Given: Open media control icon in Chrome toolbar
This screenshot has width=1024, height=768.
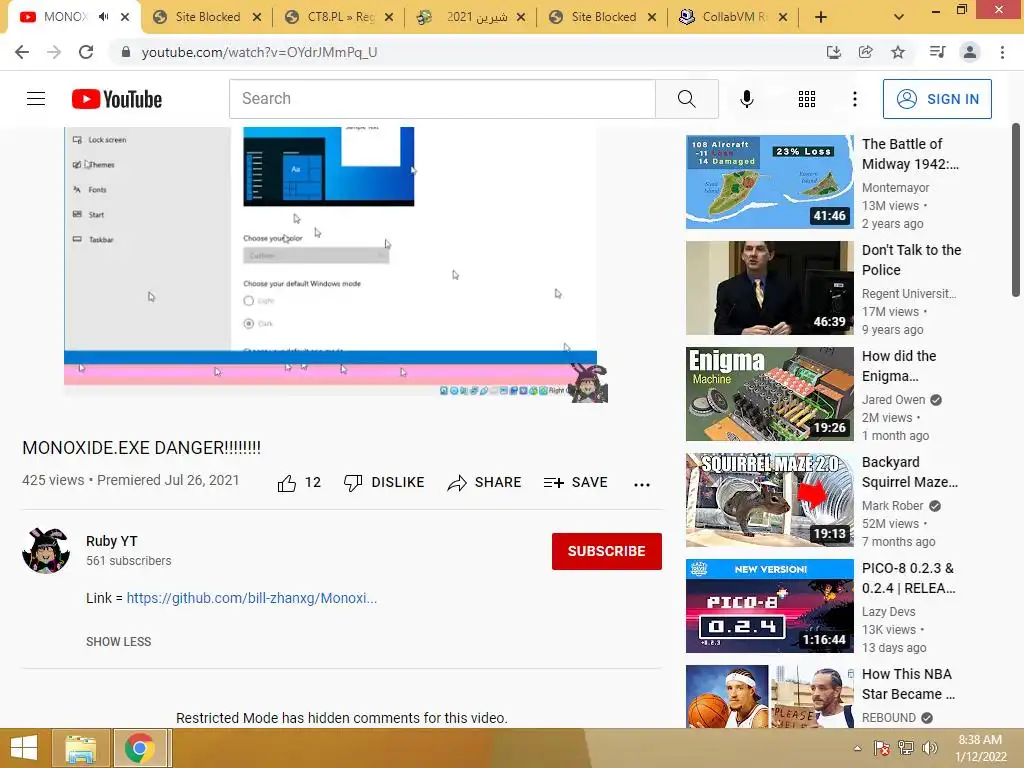Looking at the screenshot, I should click(x=937, y=52).
